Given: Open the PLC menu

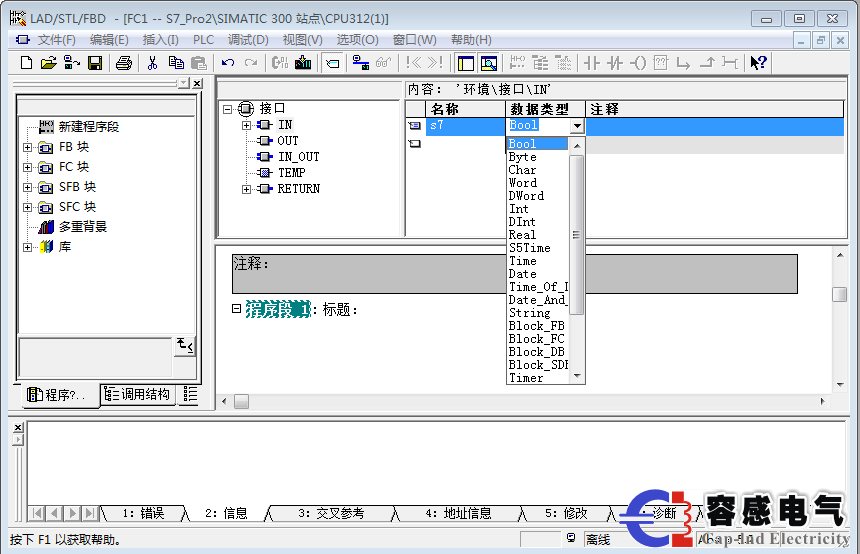Looking at the screenshot, I should 203,40.
